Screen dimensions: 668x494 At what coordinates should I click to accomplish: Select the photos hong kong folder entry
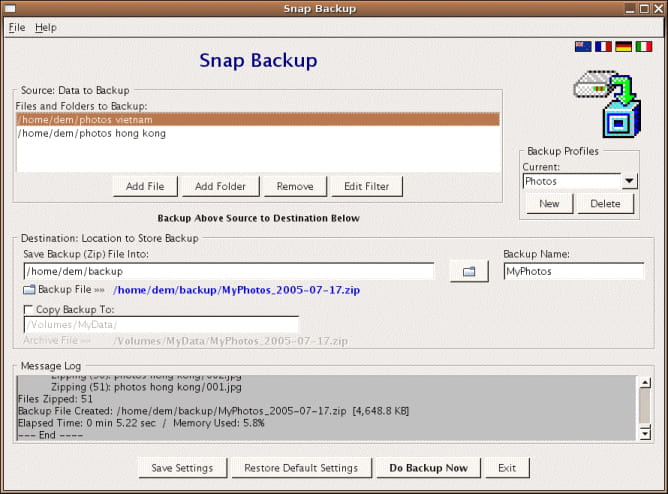tap(92, 133)
